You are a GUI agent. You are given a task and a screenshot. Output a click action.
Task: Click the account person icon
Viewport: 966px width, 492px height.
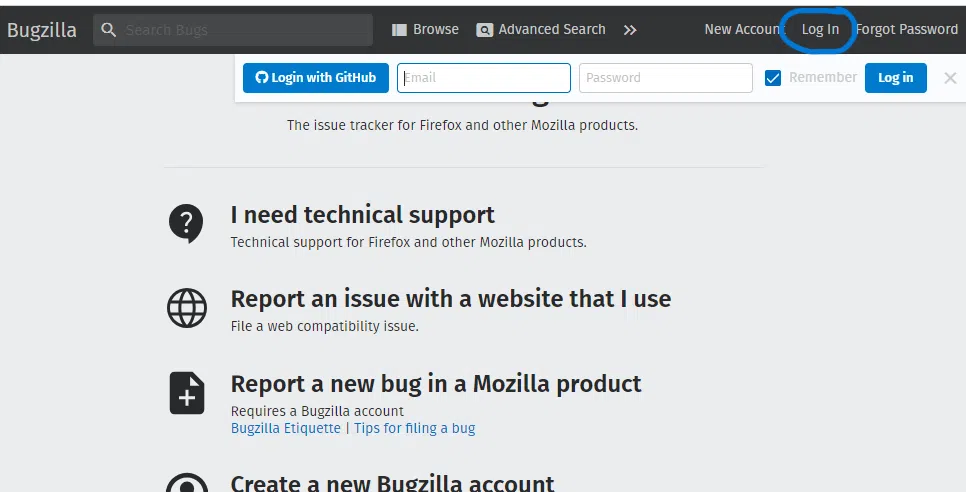pyautogui.click(x=186, y=482)
